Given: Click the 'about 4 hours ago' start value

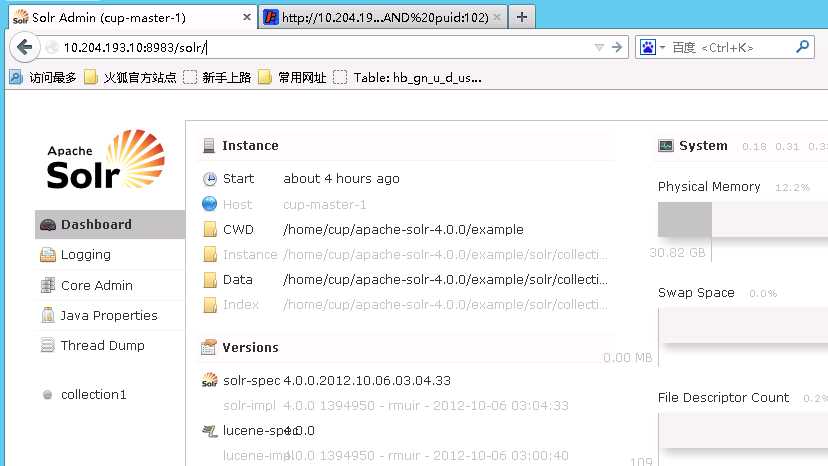Looking at the screenshot, I should click(341, 179).
